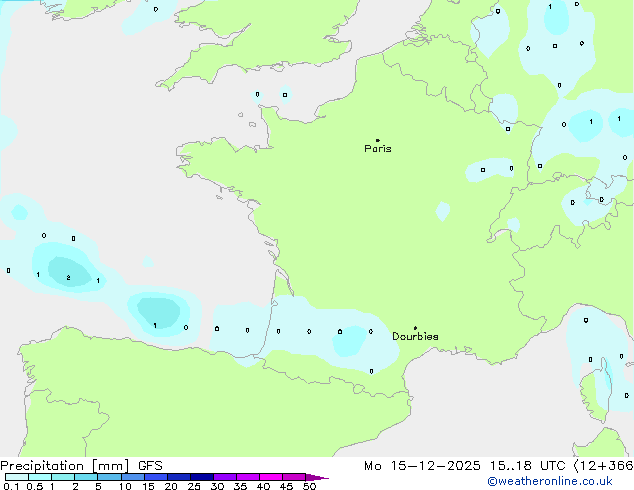Click the 'Mo 15-12-2025' date text
Viewport: 634px width, 490px height.
[x=422, y=466]
